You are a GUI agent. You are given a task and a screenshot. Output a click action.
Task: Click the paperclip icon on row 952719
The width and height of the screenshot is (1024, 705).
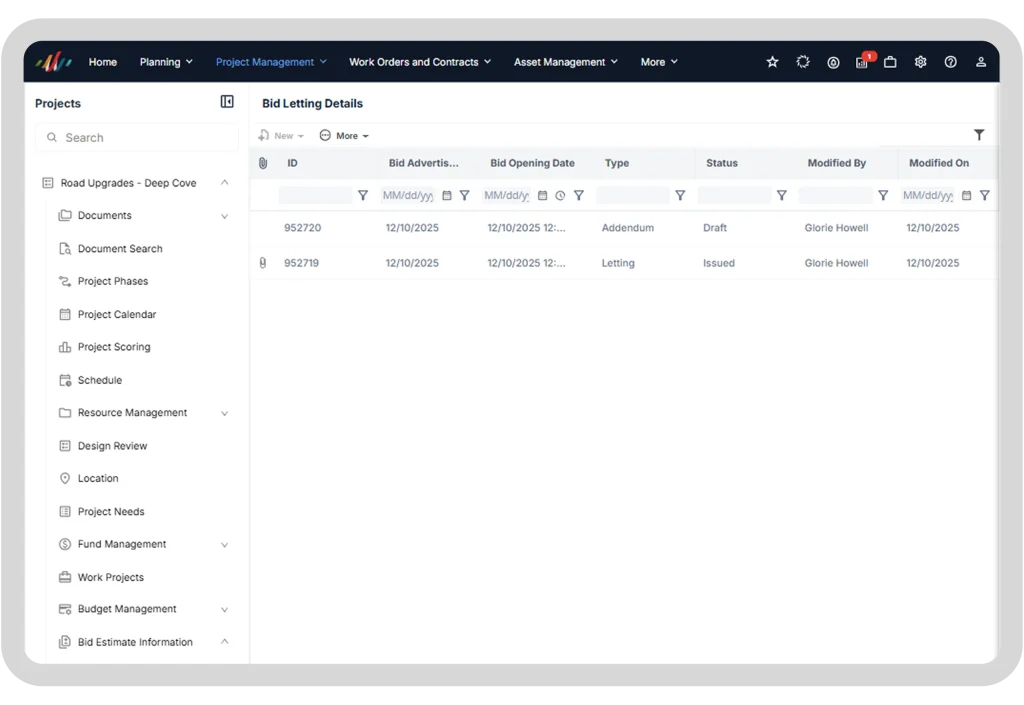click(x=263, y=263)
